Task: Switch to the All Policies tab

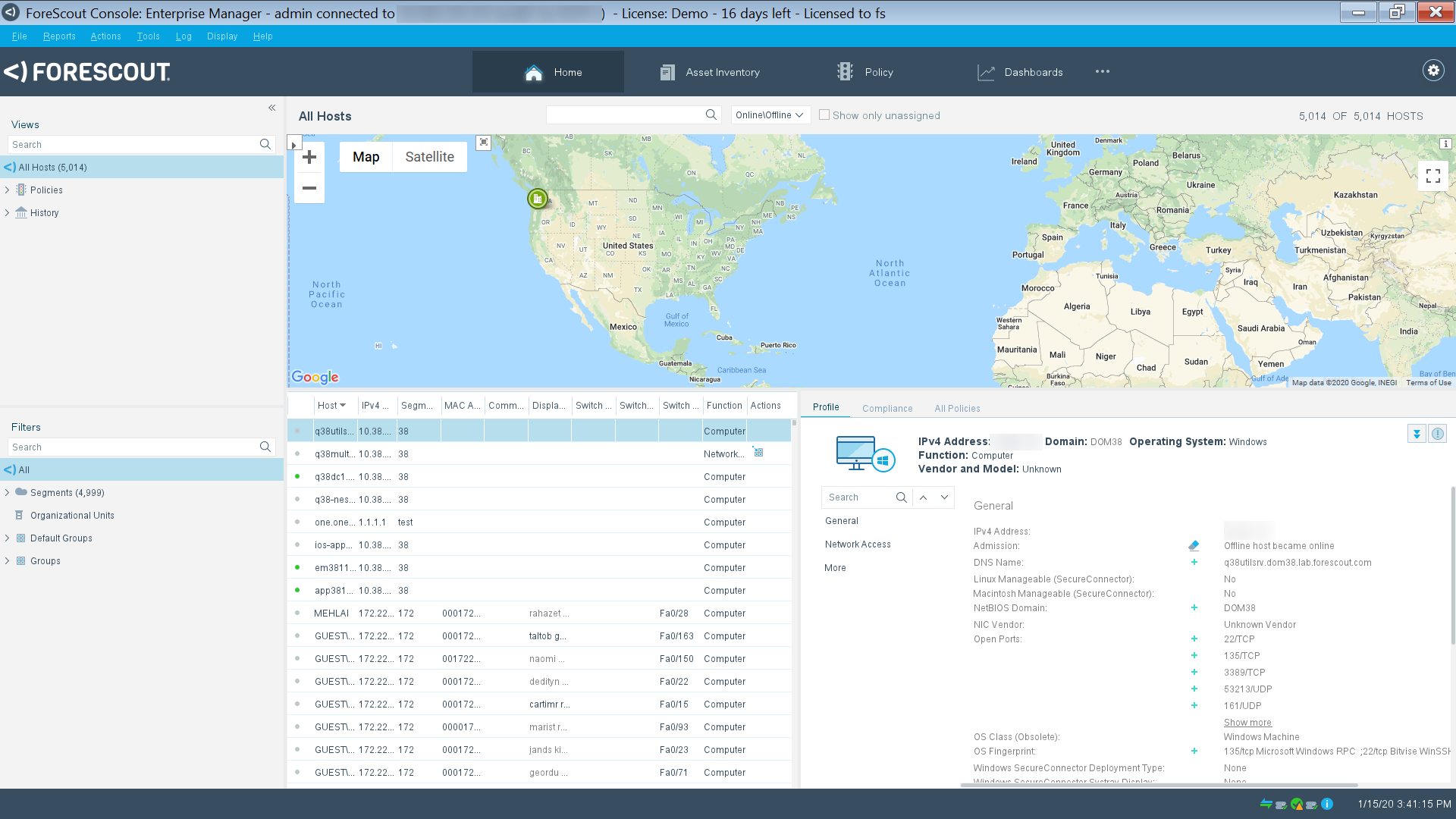Action: (957, 409)
